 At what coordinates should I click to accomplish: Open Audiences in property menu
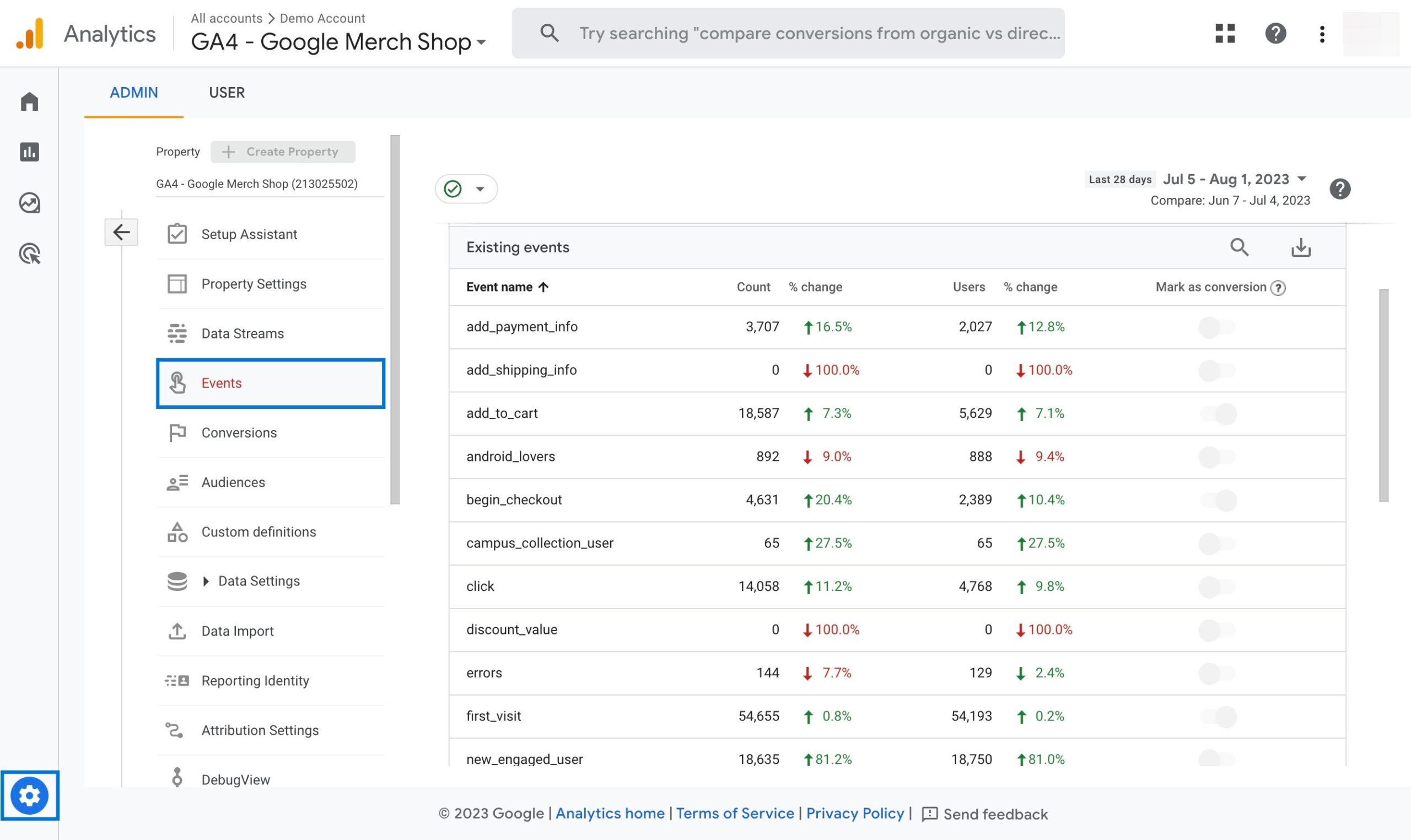coord(271,482)
